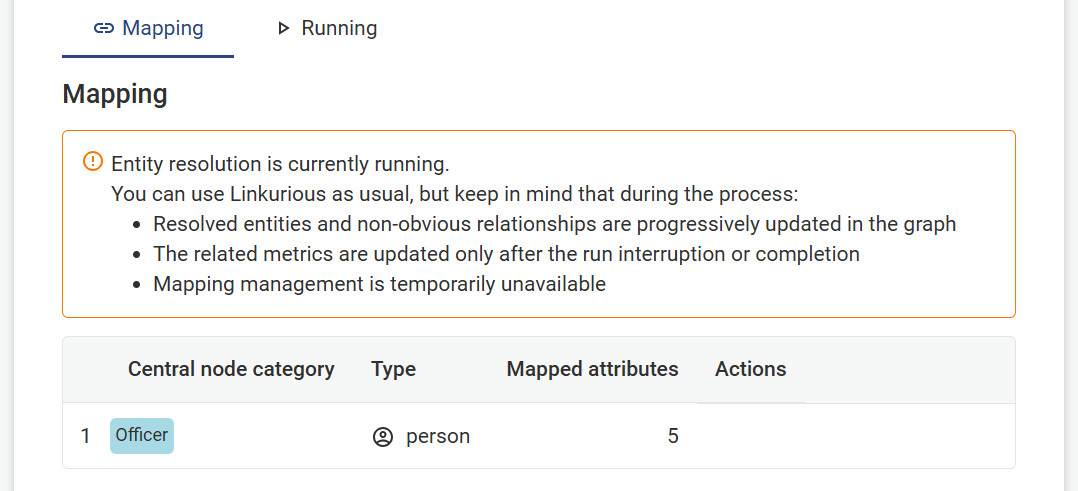Select the person type label in row 1
The height and width of the screenshot is (491, 1078).
(x=438, y=437)
